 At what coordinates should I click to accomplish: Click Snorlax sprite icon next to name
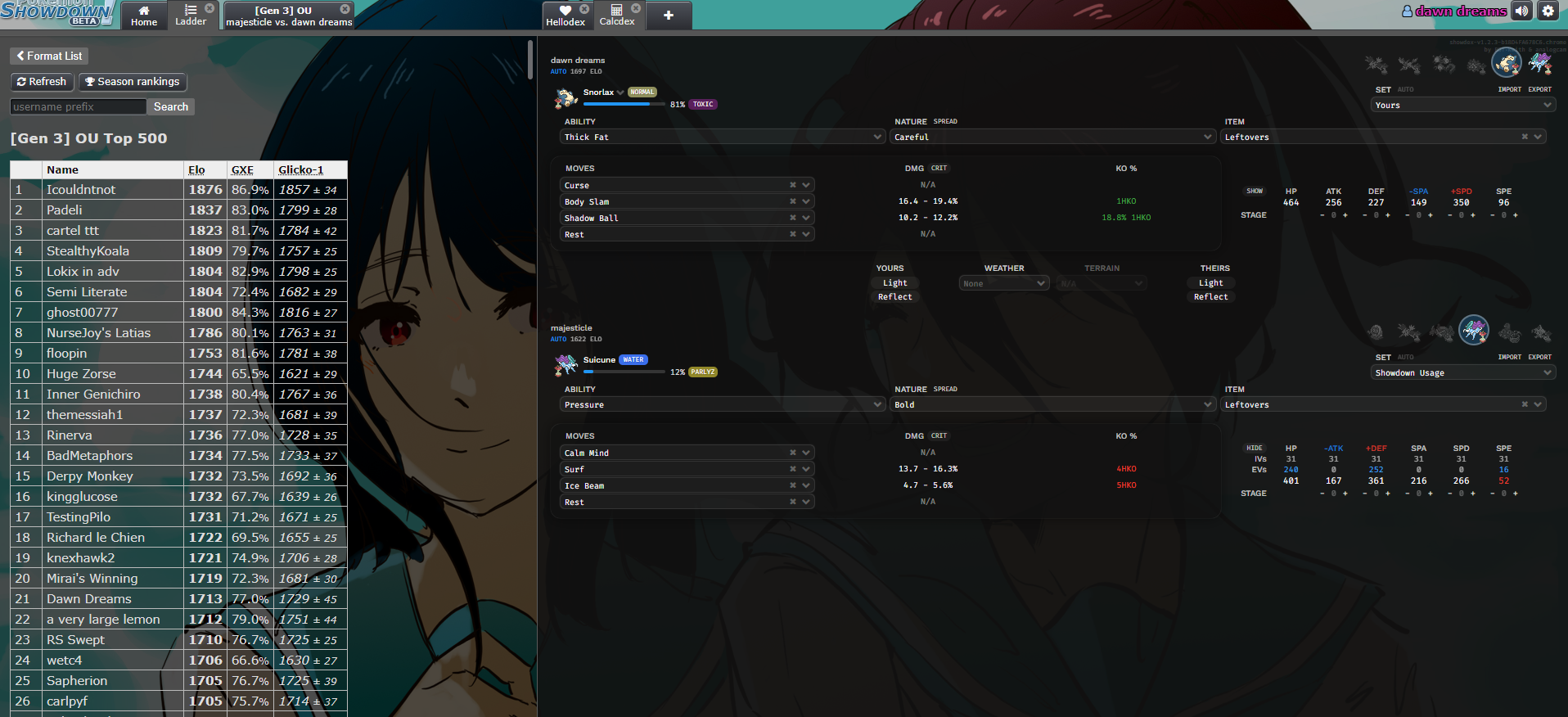[565, 98]
